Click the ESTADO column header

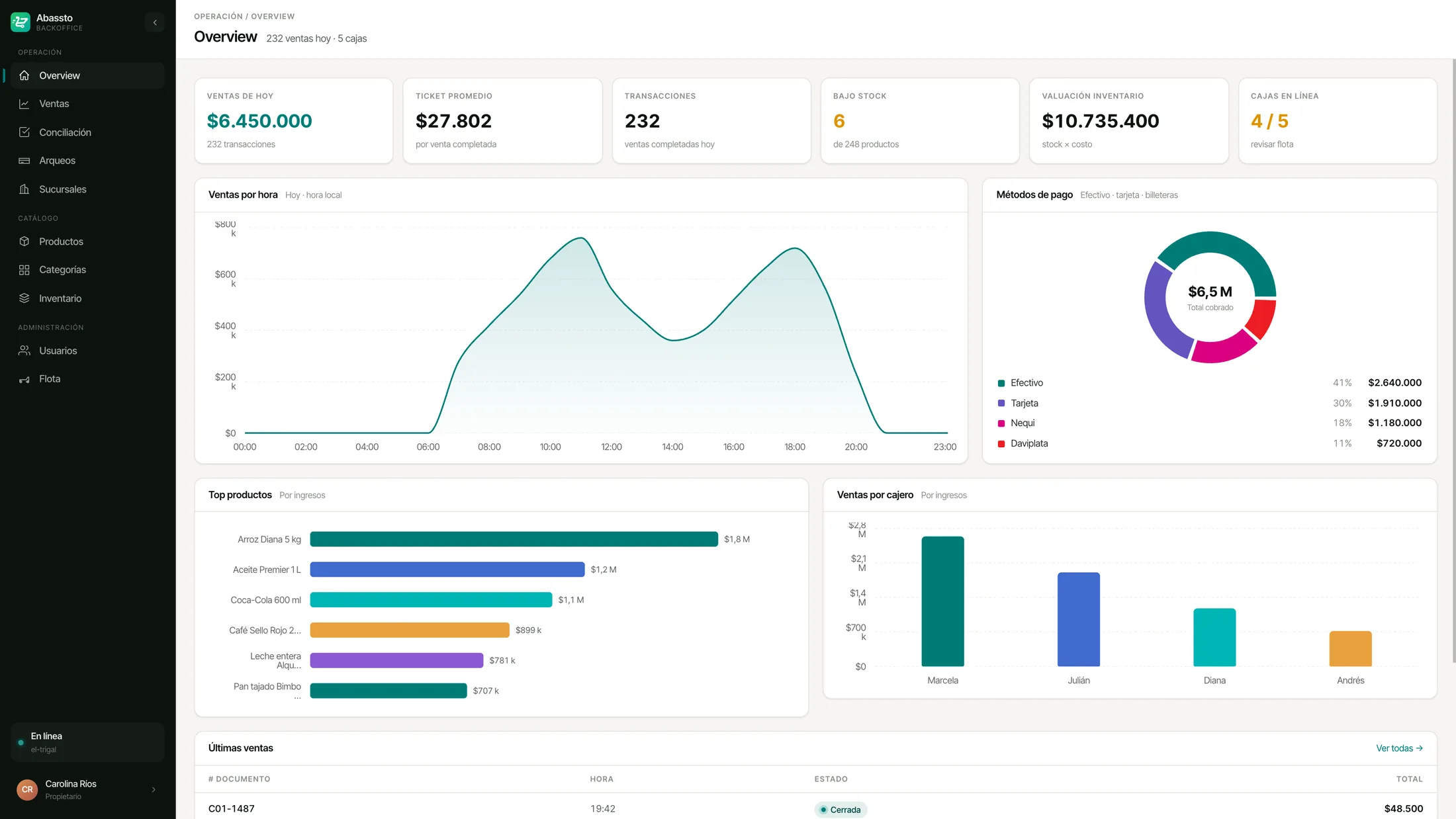pos(831,779)
